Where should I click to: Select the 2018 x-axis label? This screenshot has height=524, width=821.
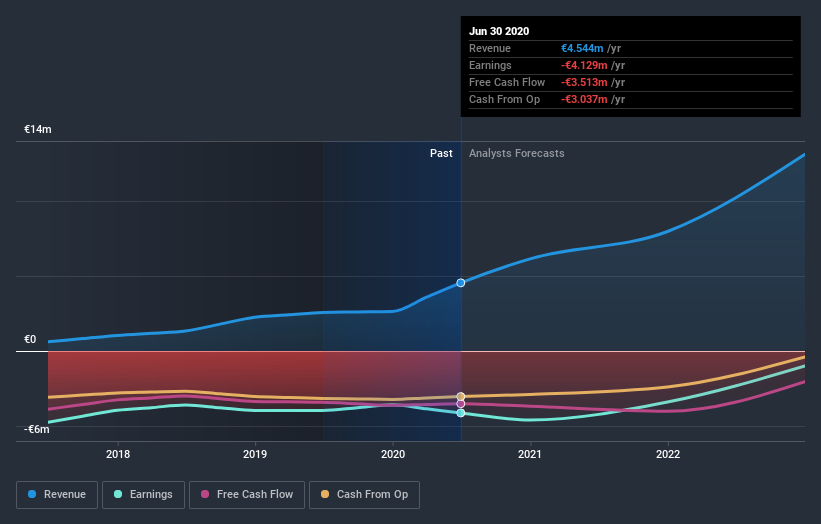pyautogui.click(x=118, y=454)
